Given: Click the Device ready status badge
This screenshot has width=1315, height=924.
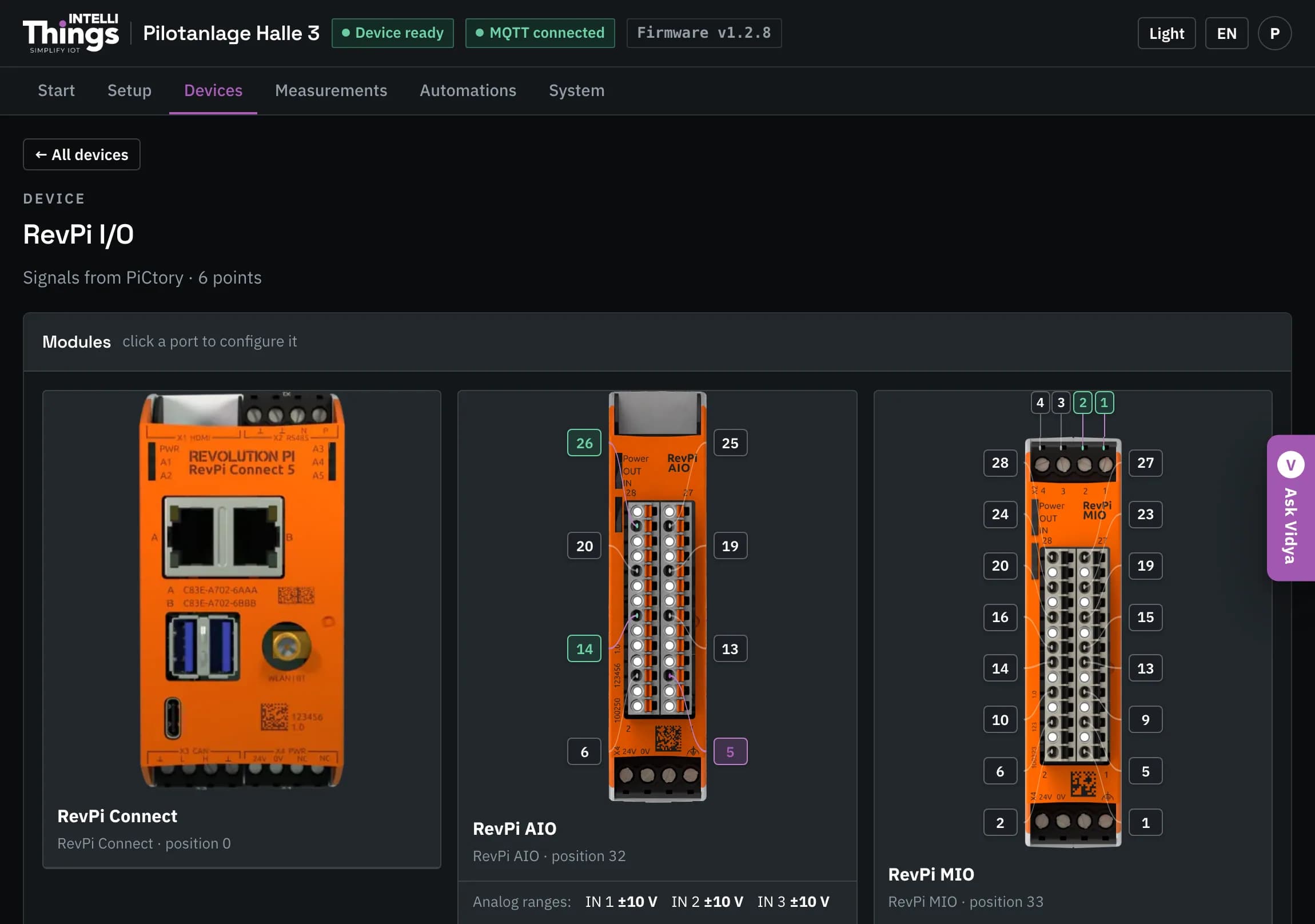Looking at the screenshot, I should click(392, 33).
